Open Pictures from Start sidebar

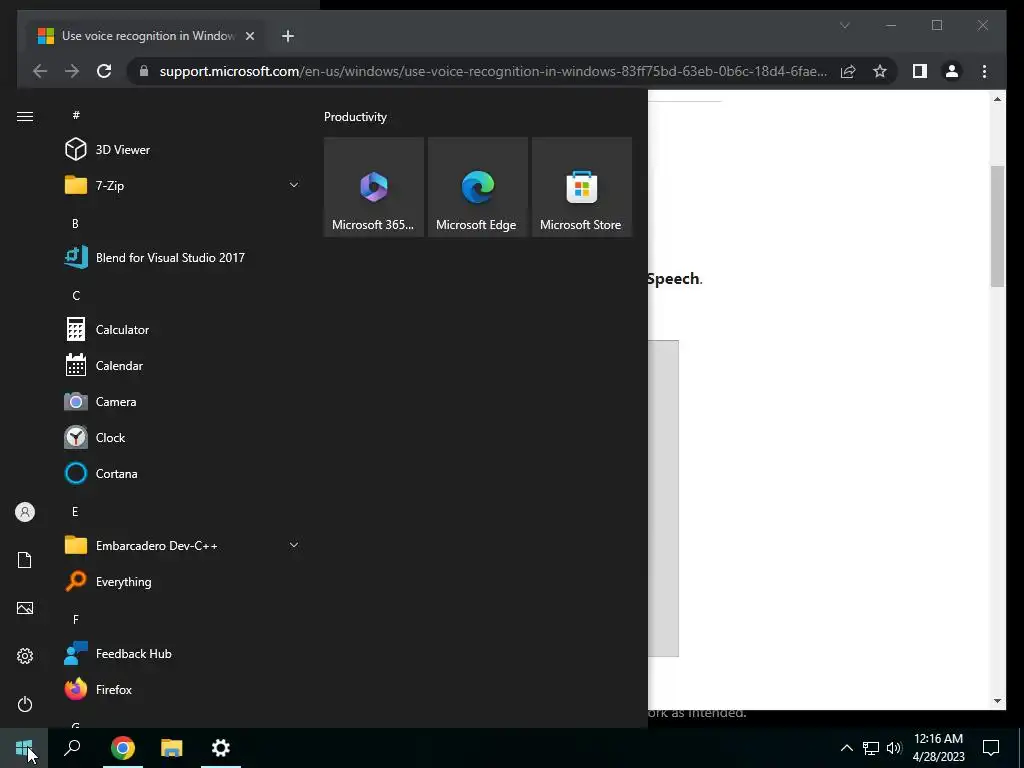point(25,608)
